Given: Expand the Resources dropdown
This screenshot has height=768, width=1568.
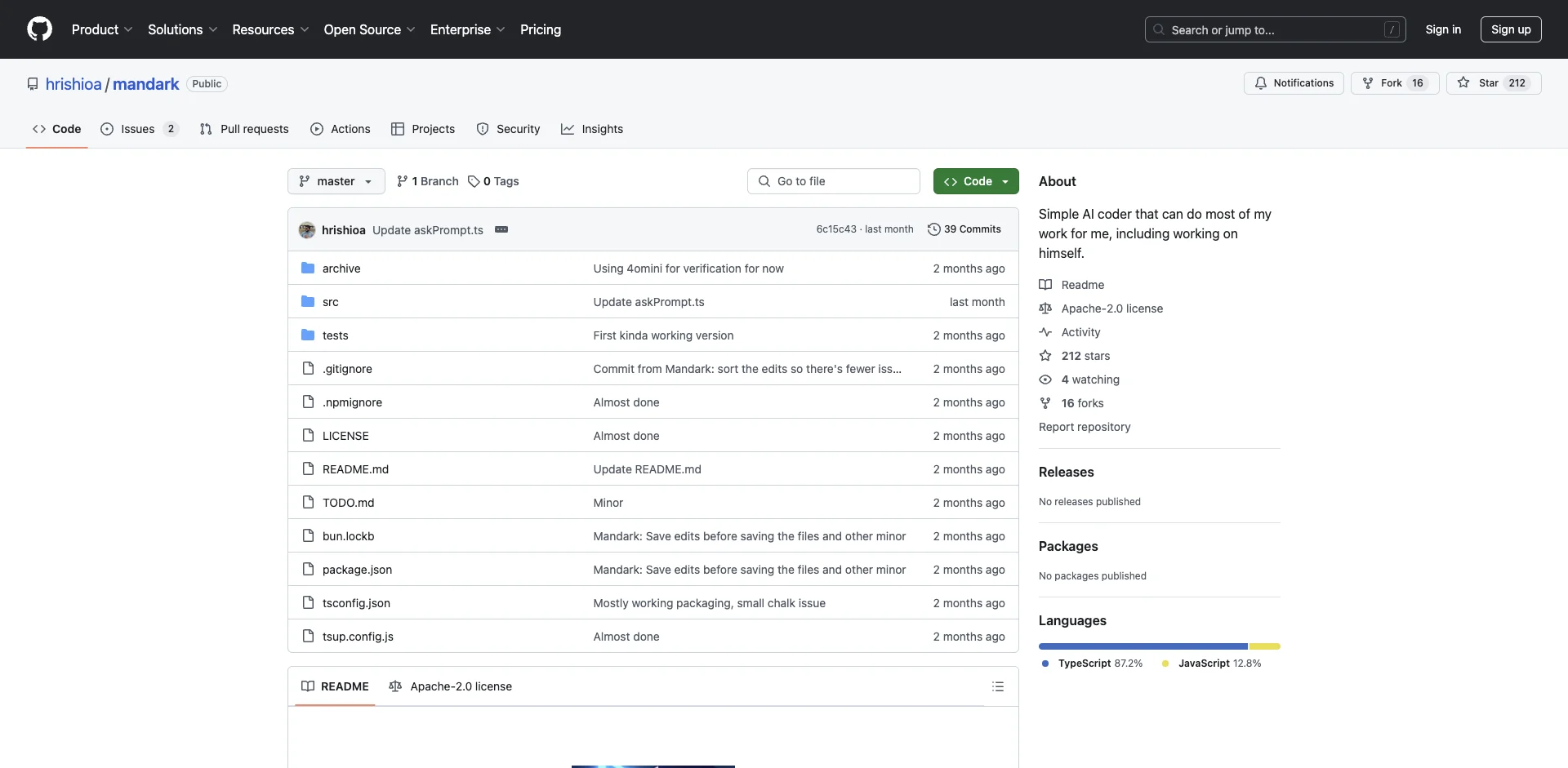Looking at the screenshot, I should [x=270, y=29].
